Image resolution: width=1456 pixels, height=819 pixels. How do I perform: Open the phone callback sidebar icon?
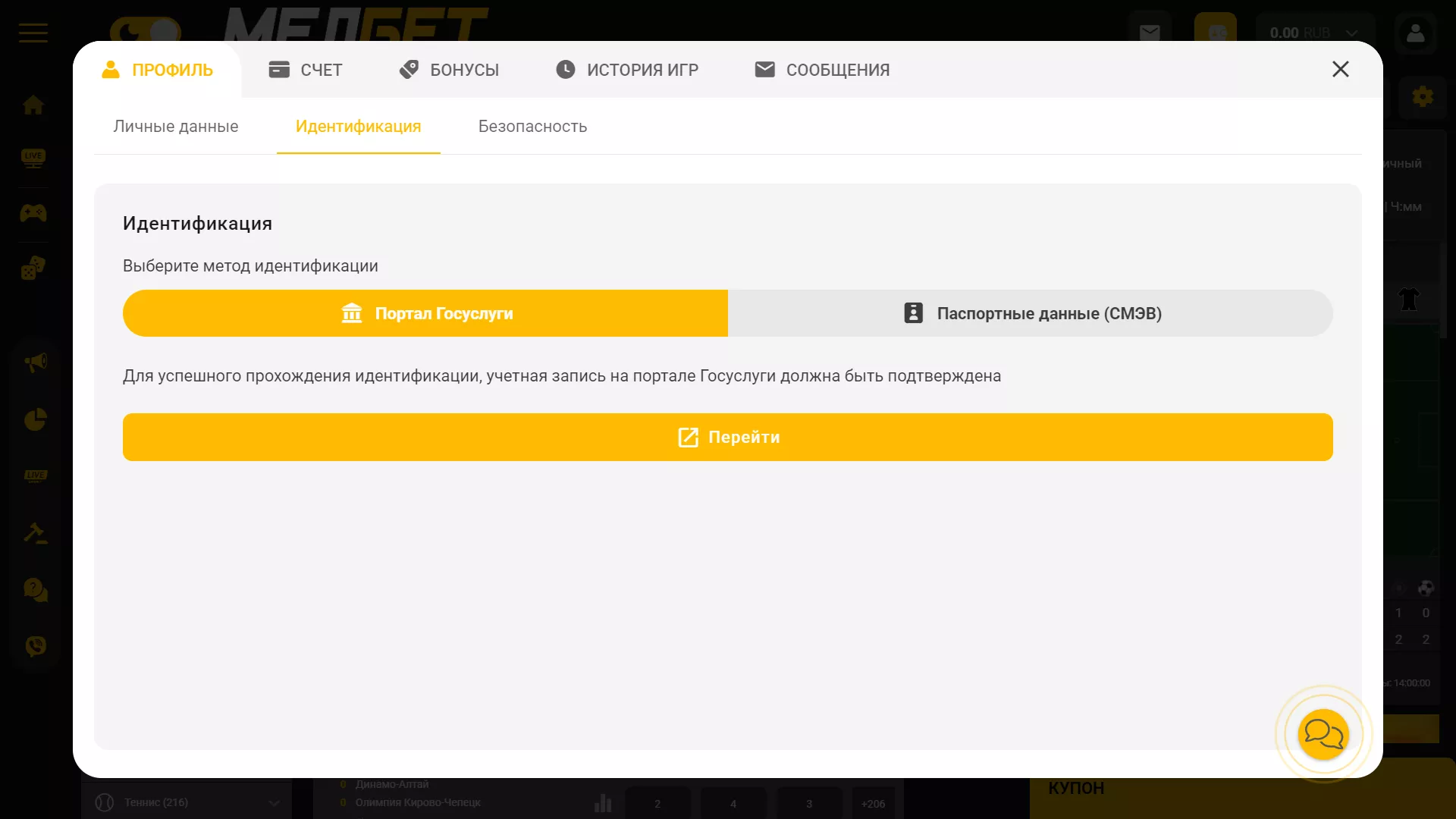pyautogui.click(x=35, y=646)
